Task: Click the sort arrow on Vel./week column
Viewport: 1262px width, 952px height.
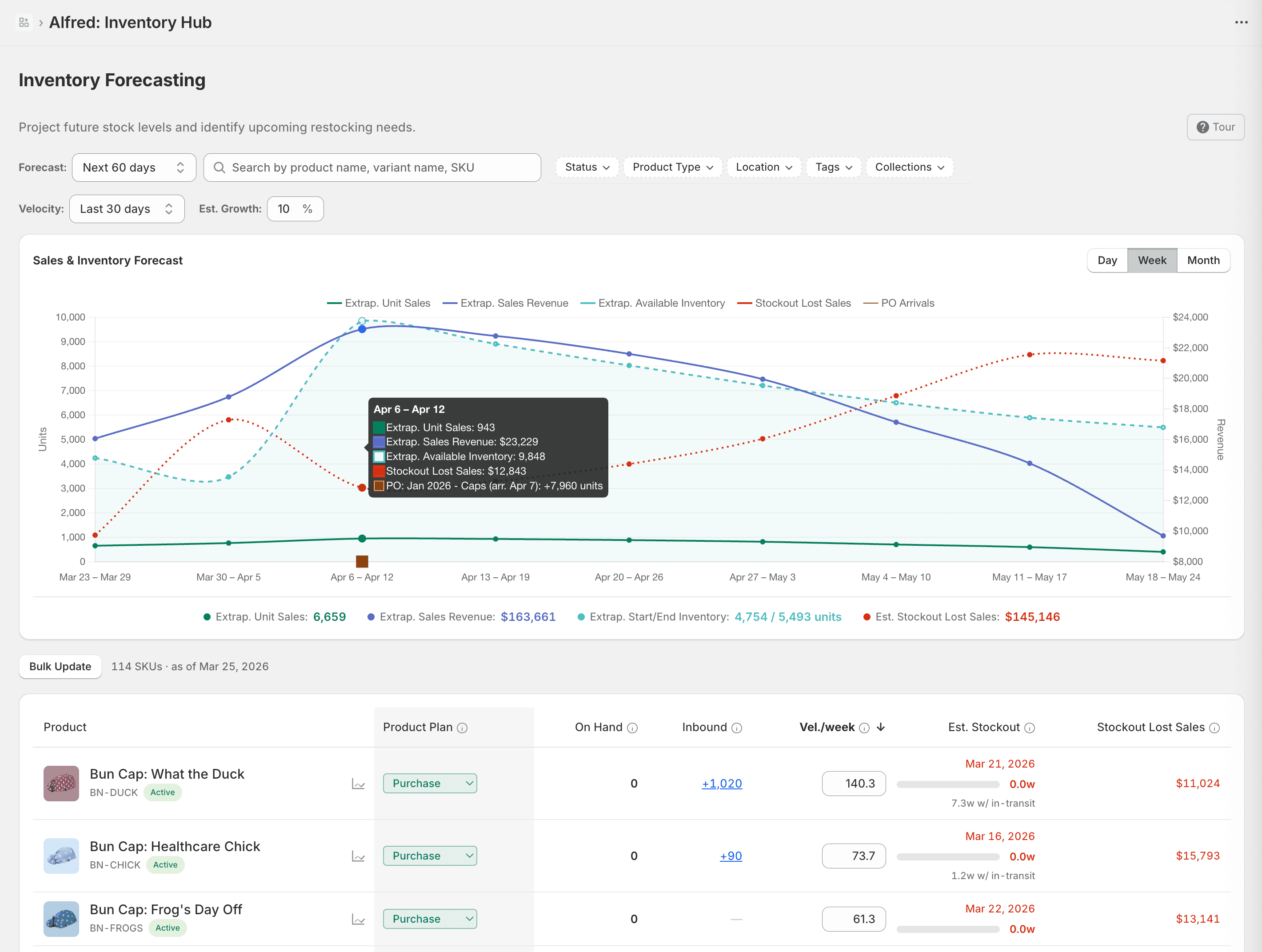Action: [x=882, y=727]
